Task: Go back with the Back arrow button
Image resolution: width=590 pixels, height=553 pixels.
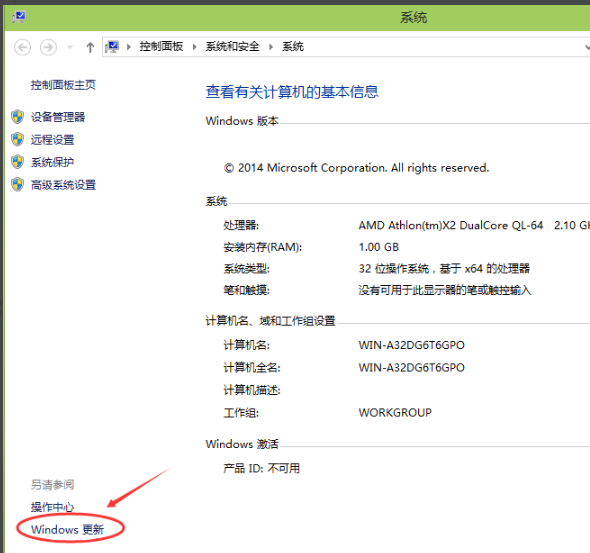Action: coord(23,47)
